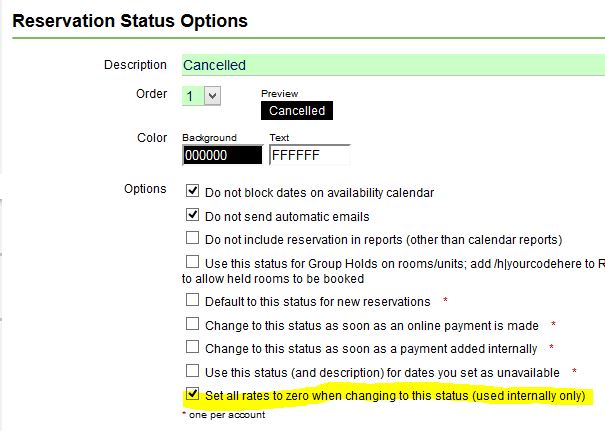Click the Options label
Image resolution: width=605 pixels, height=431 pixels.
point(145,189)
